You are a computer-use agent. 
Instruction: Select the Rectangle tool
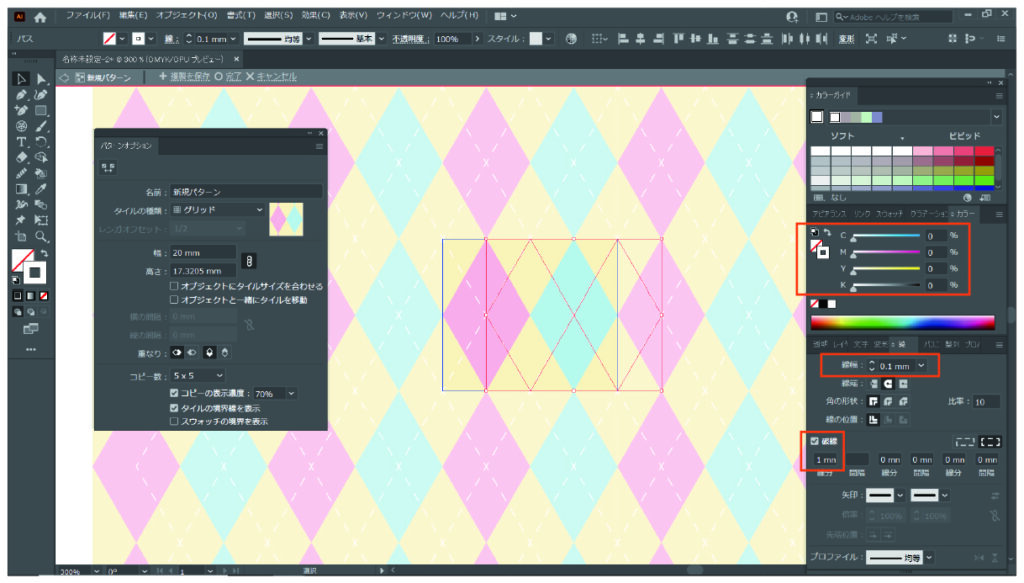coord(41,110)
